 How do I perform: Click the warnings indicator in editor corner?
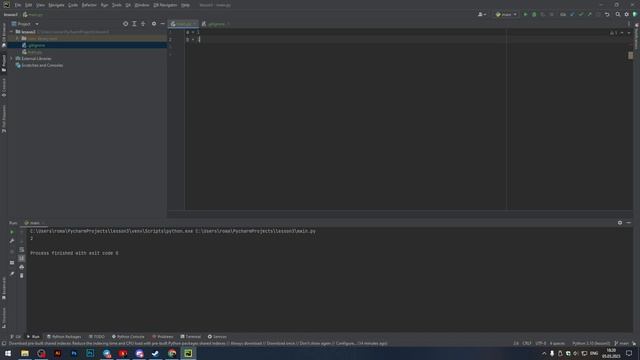[x=613, y=33]
